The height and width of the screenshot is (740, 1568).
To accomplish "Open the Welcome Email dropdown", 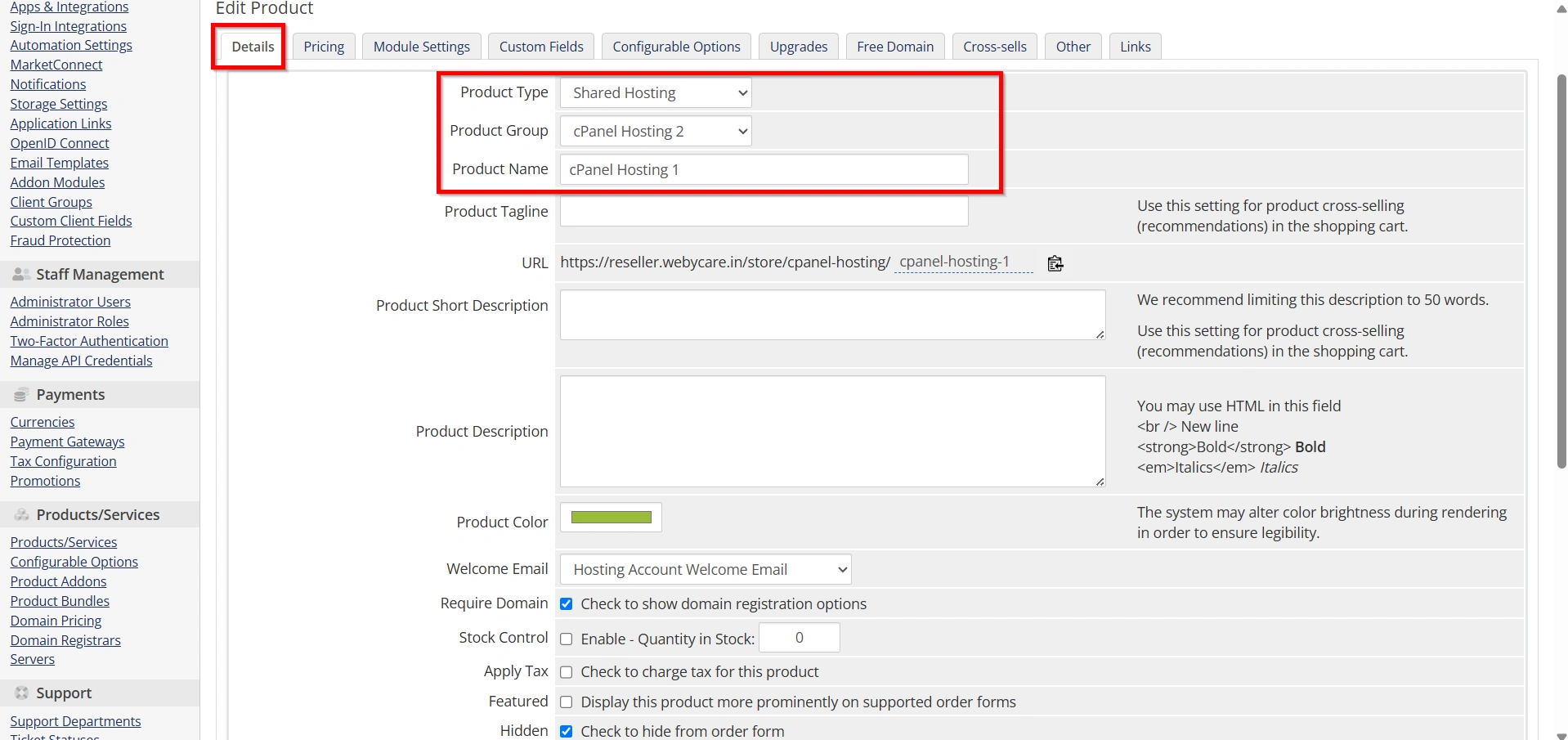I will [706, 570].
